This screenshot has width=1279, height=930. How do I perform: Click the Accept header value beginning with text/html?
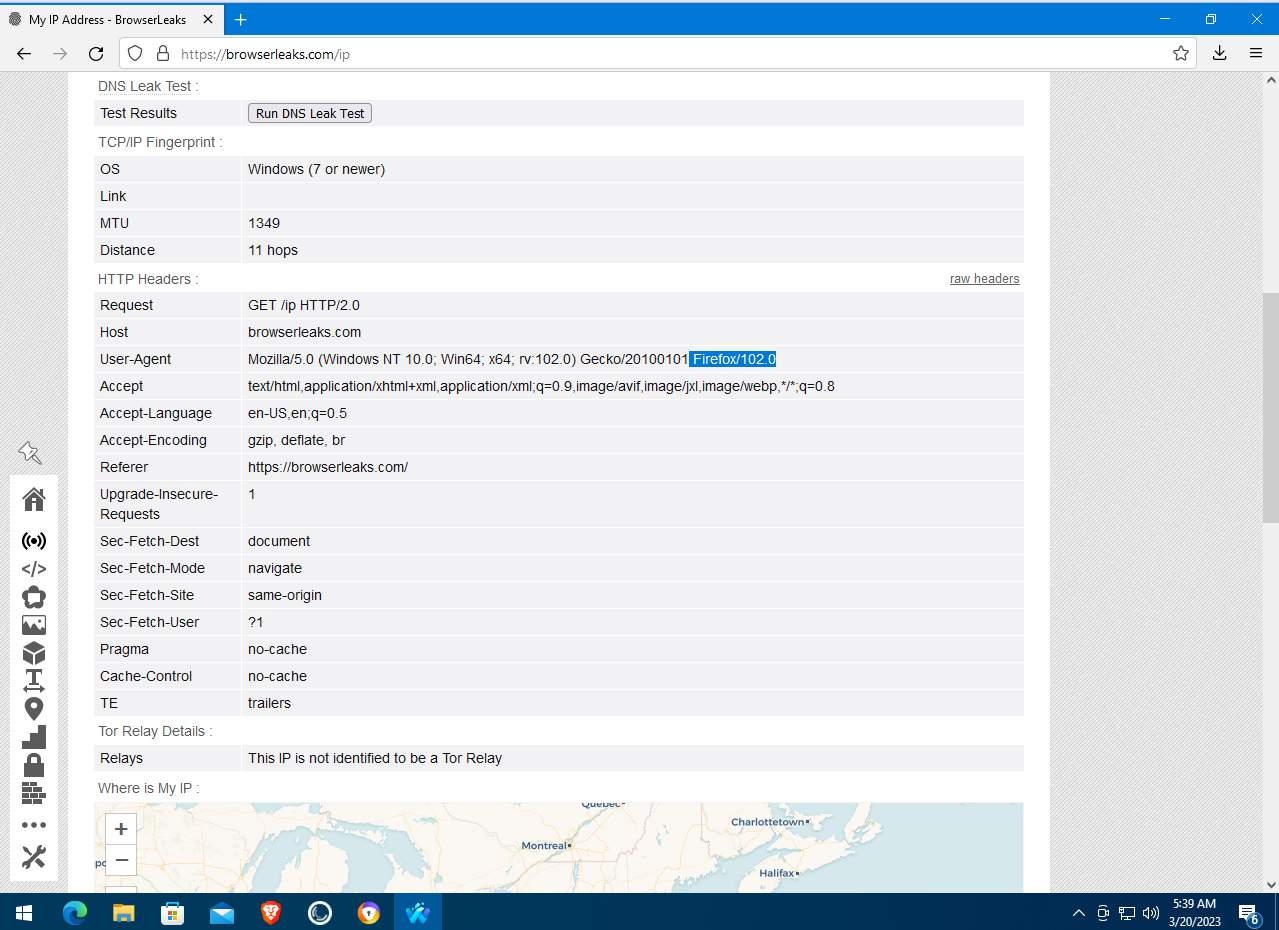point(541,386)
